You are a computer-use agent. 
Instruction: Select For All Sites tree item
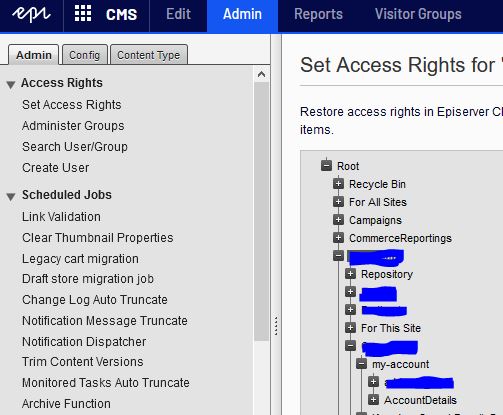[378, 202]
